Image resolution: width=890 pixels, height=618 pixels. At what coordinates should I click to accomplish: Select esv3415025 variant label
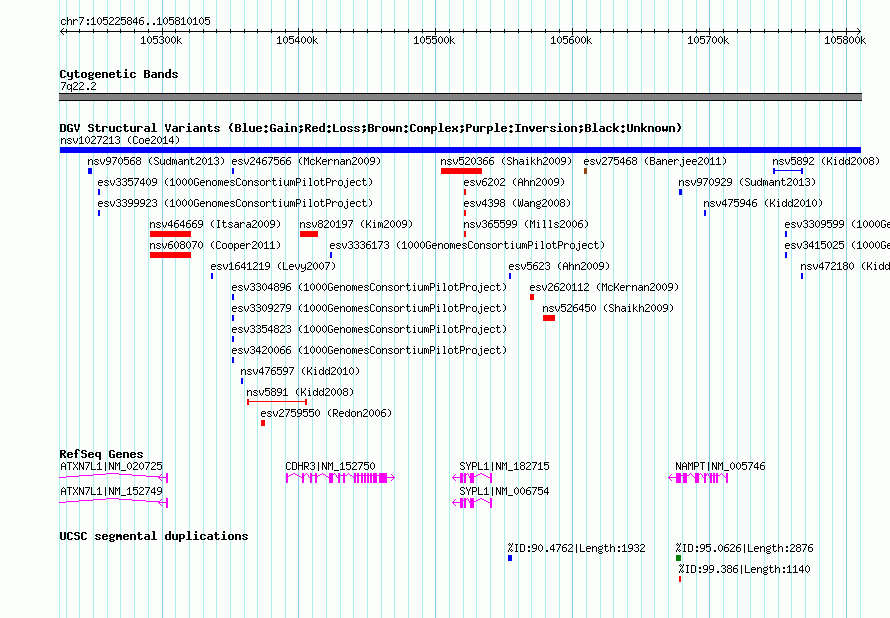tap(837, 245)
